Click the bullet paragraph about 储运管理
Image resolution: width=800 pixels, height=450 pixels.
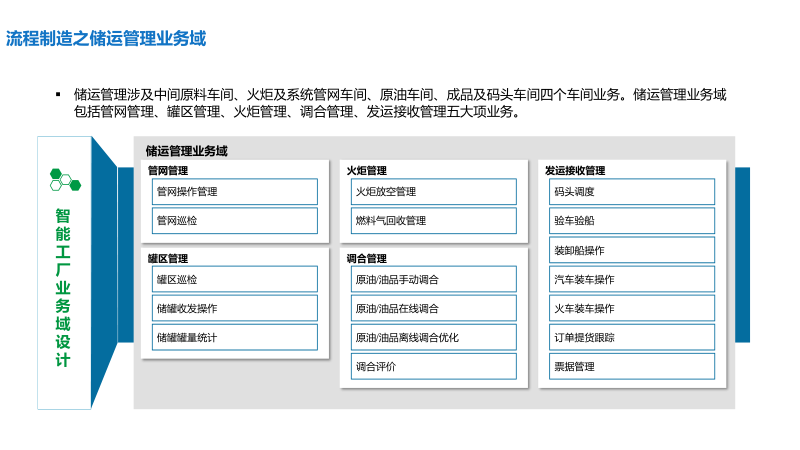click(399, 103)
